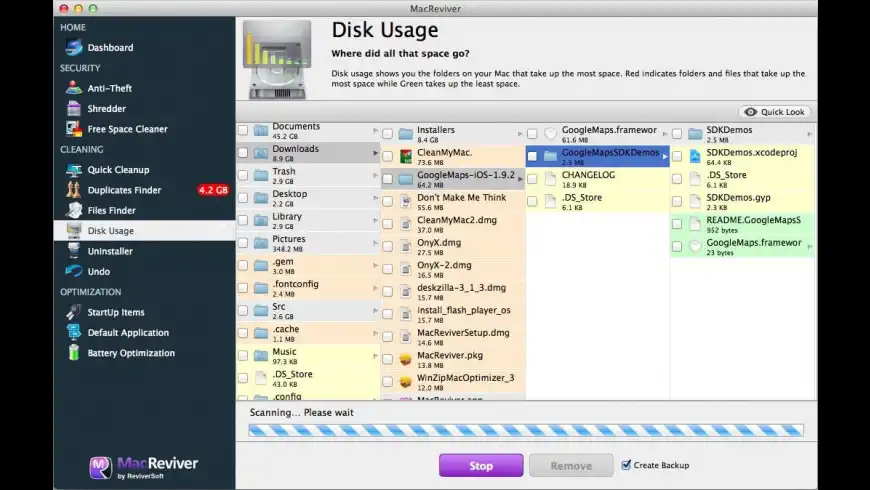Click the Battery Optimization icon
The width and height of the screenshot is (870, 490).
(74, 353)
